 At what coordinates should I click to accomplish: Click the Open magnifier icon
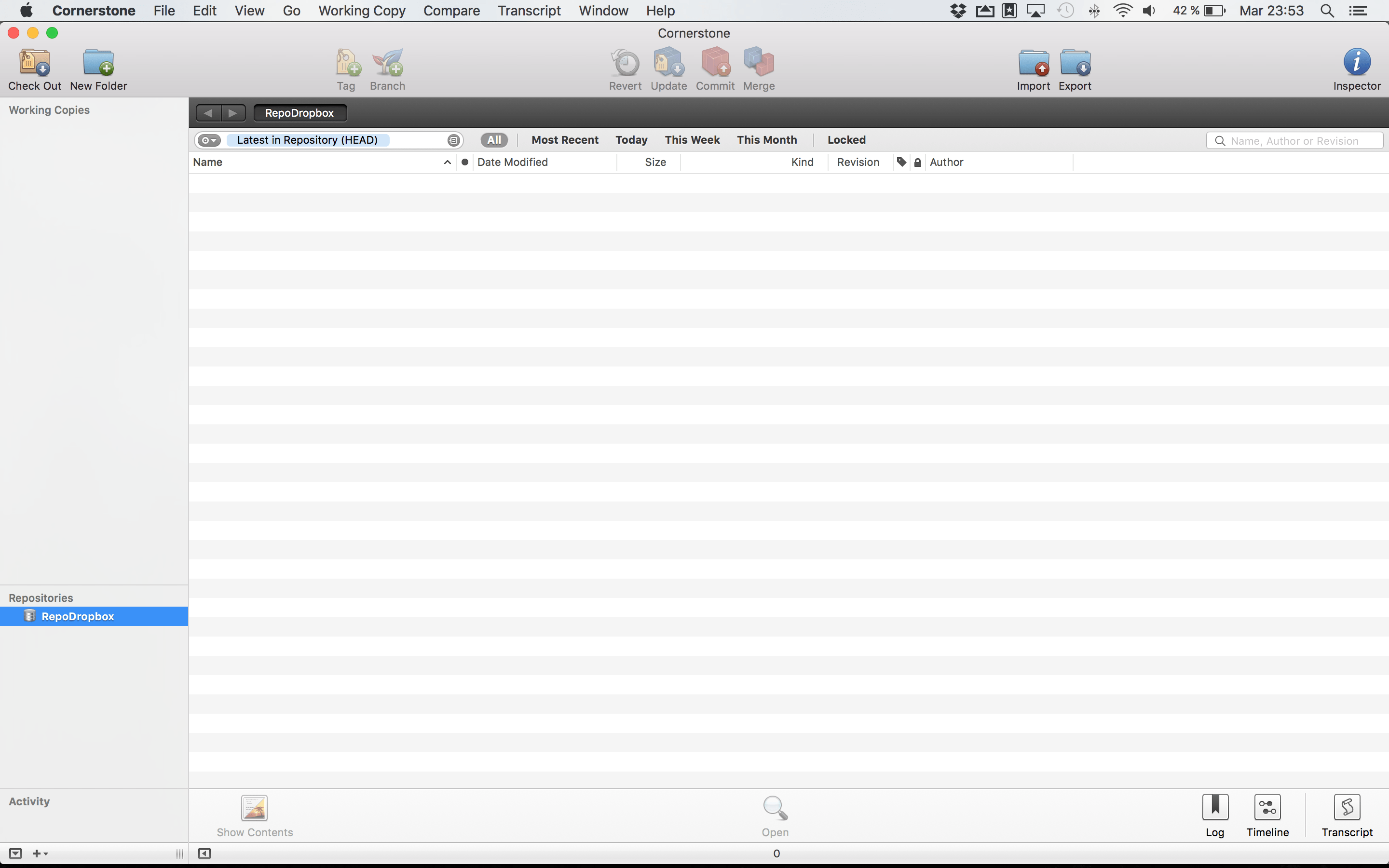pyautogui.click(x=775, y=808)
